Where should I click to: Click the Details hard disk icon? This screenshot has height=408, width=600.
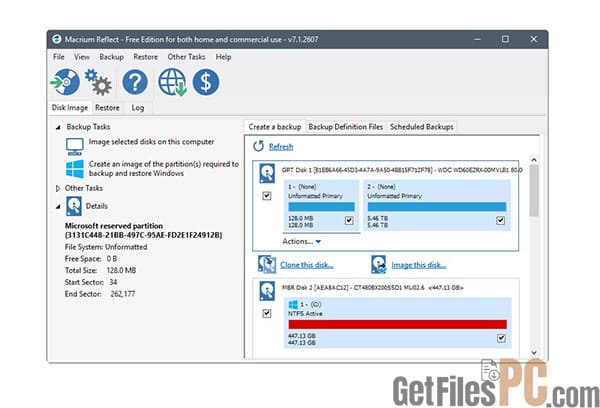pos(73,206)
